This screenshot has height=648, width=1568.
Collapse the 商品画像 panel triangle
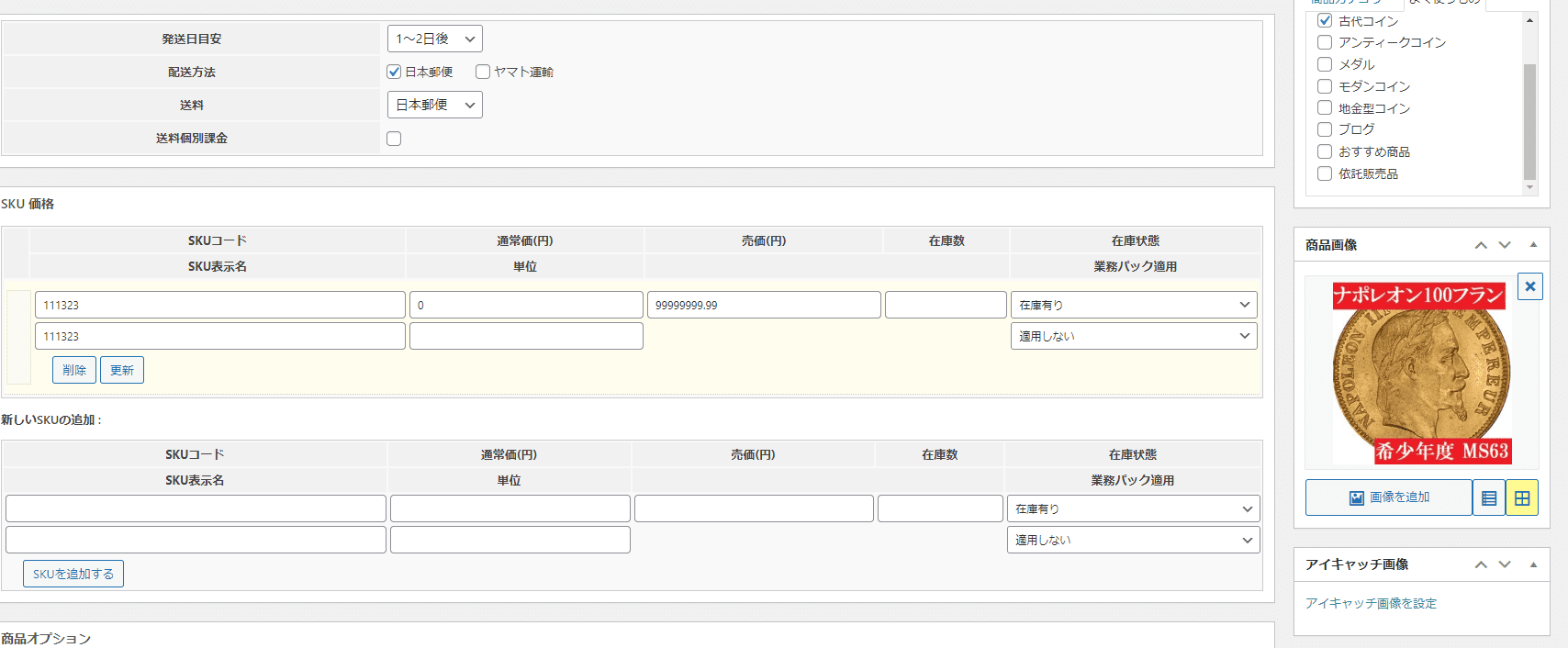1533,245
